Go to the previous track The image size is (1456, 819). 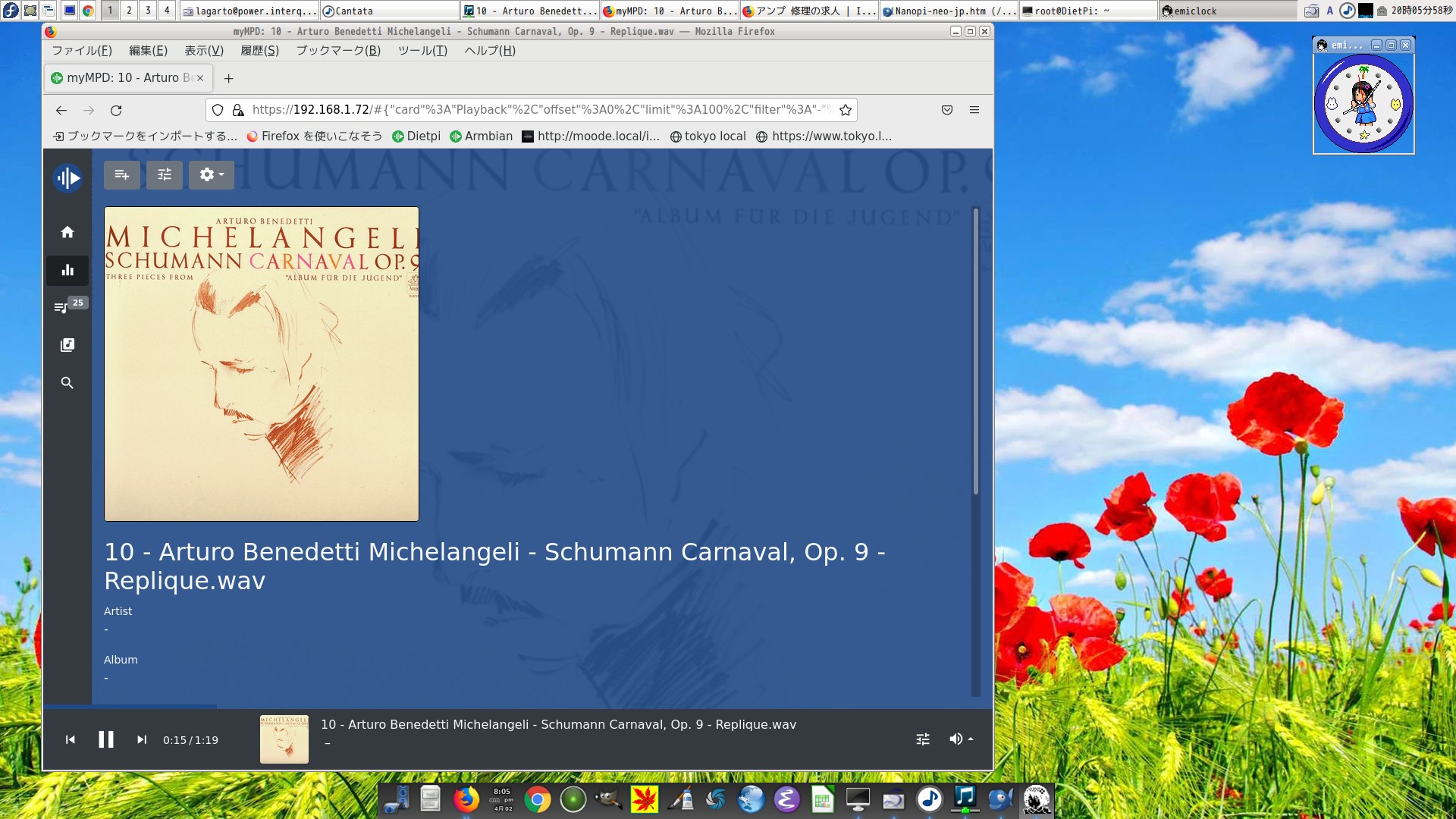[70, 740]
